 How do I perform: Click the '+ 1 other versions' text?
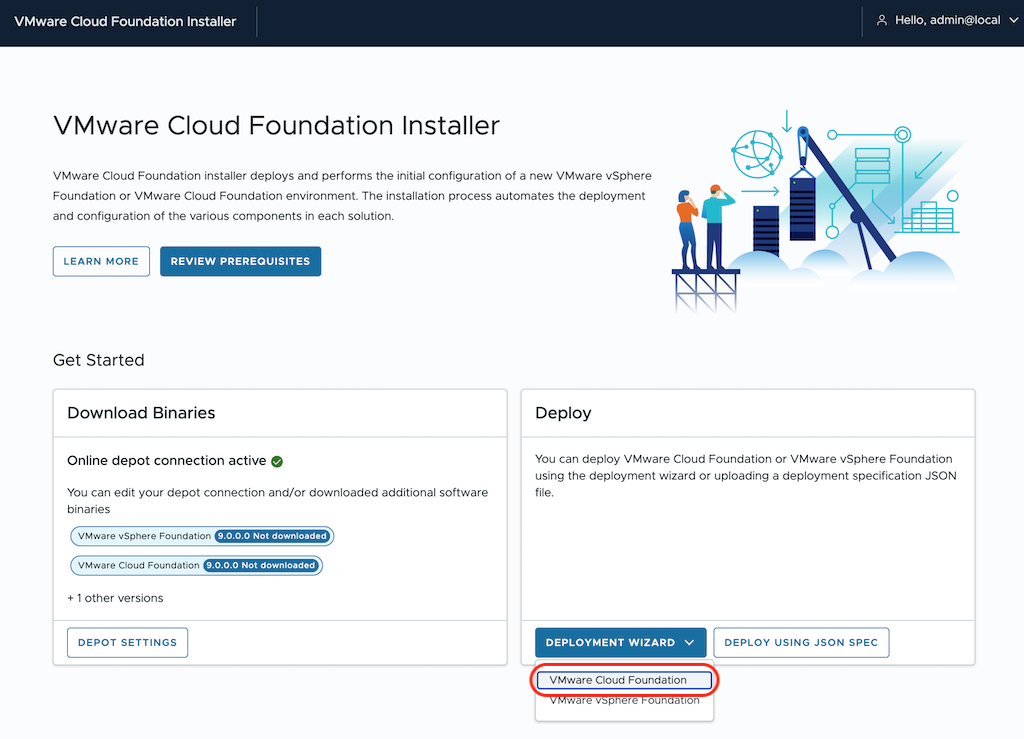click(x=115, y=598)
